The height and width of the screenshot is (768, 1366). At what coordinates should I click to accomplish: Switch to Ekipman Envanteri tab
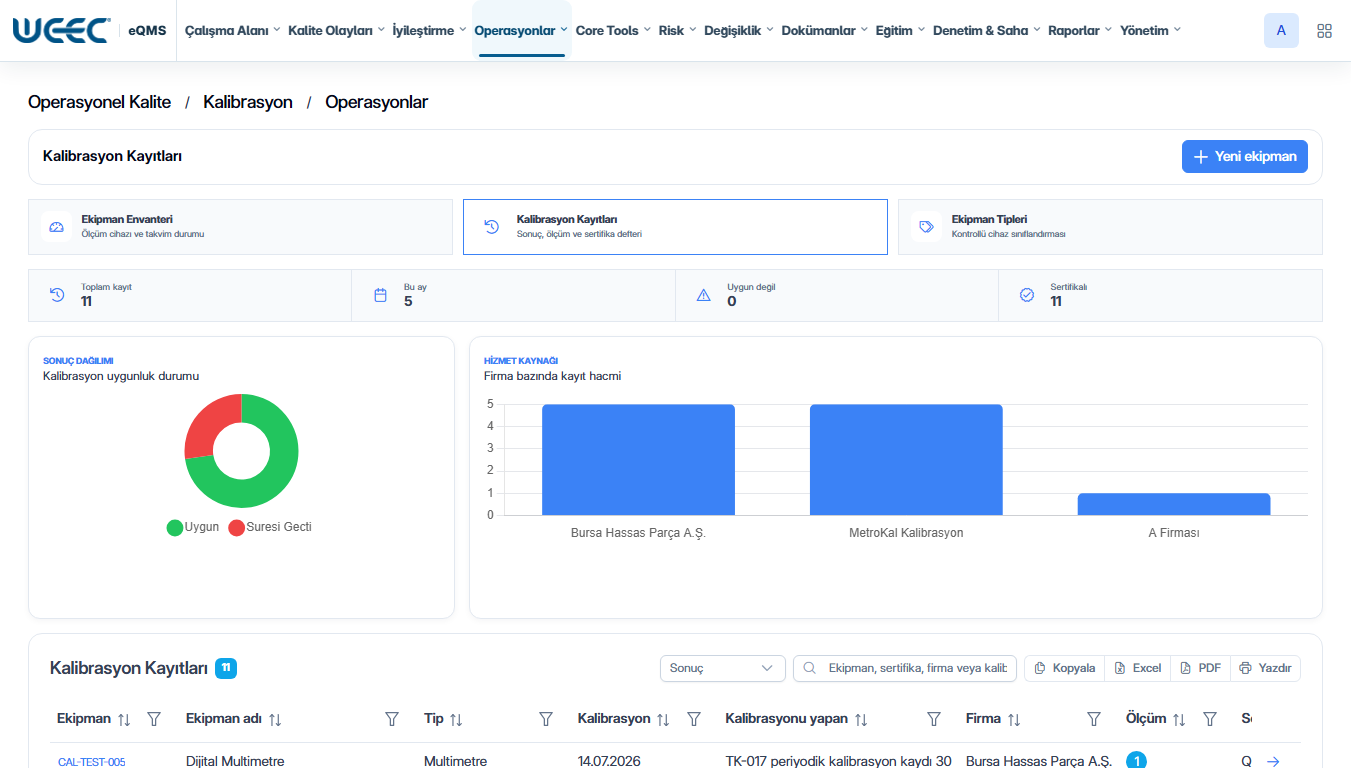(241, 227)
